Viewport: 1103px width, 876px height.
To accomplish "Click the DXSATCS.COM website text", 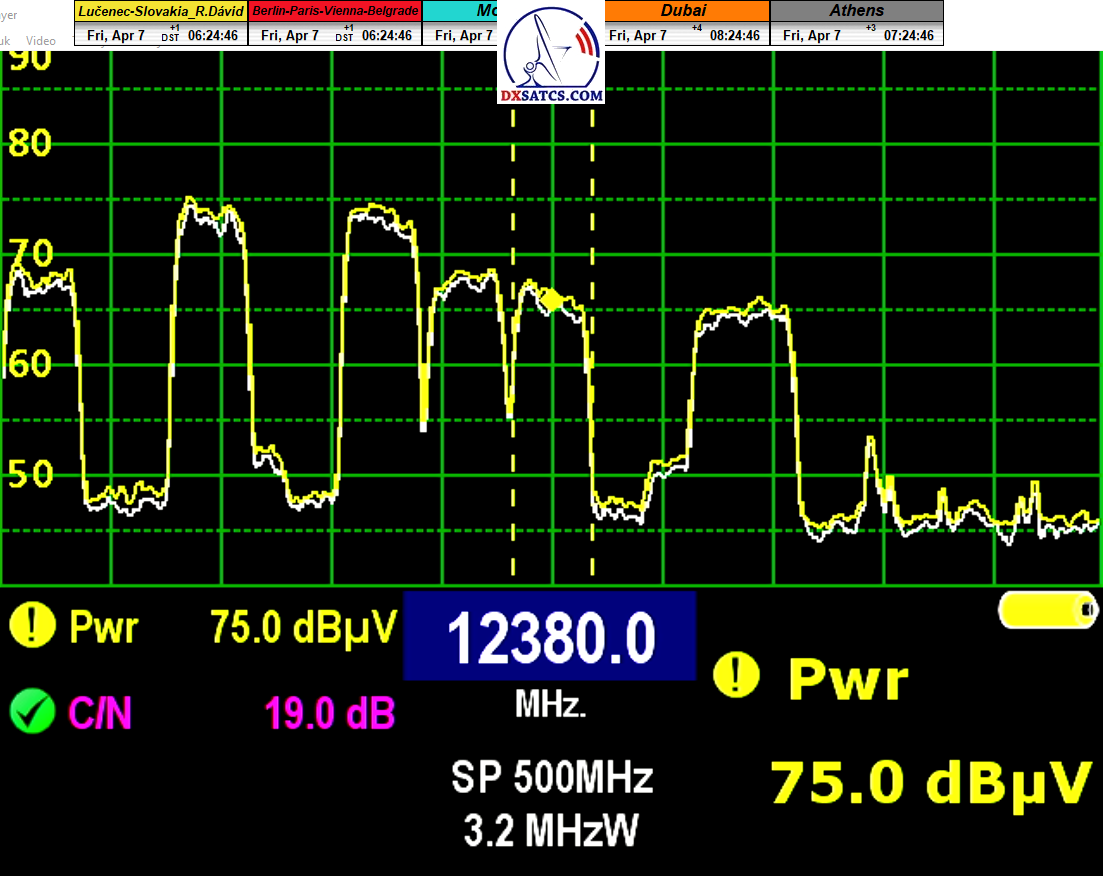I will 553,96.
